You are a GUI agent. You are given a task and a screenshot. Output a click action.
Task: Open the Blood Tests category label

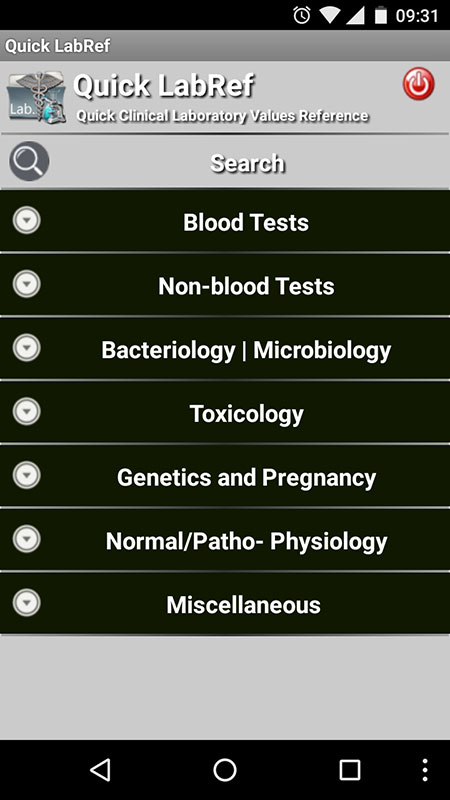click(x=246, y=222)
